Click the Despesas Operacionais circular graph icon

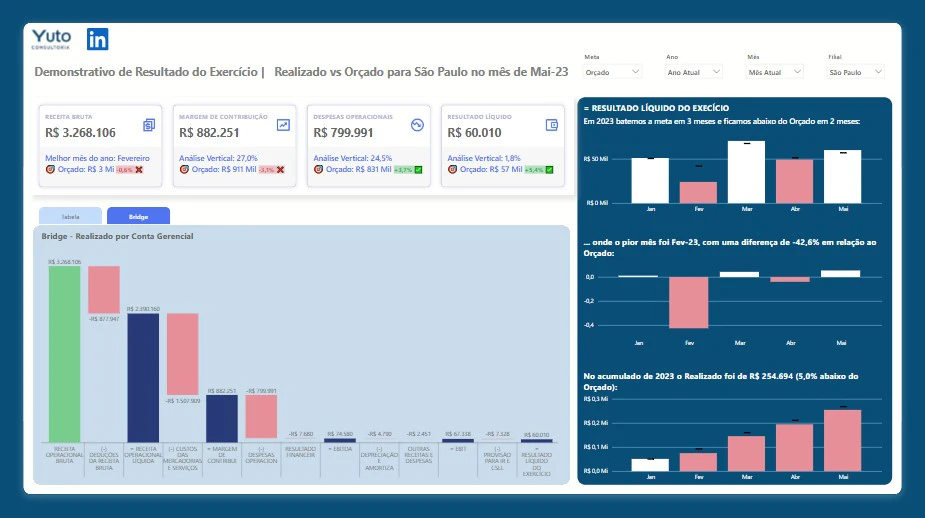tap(417, 125)
